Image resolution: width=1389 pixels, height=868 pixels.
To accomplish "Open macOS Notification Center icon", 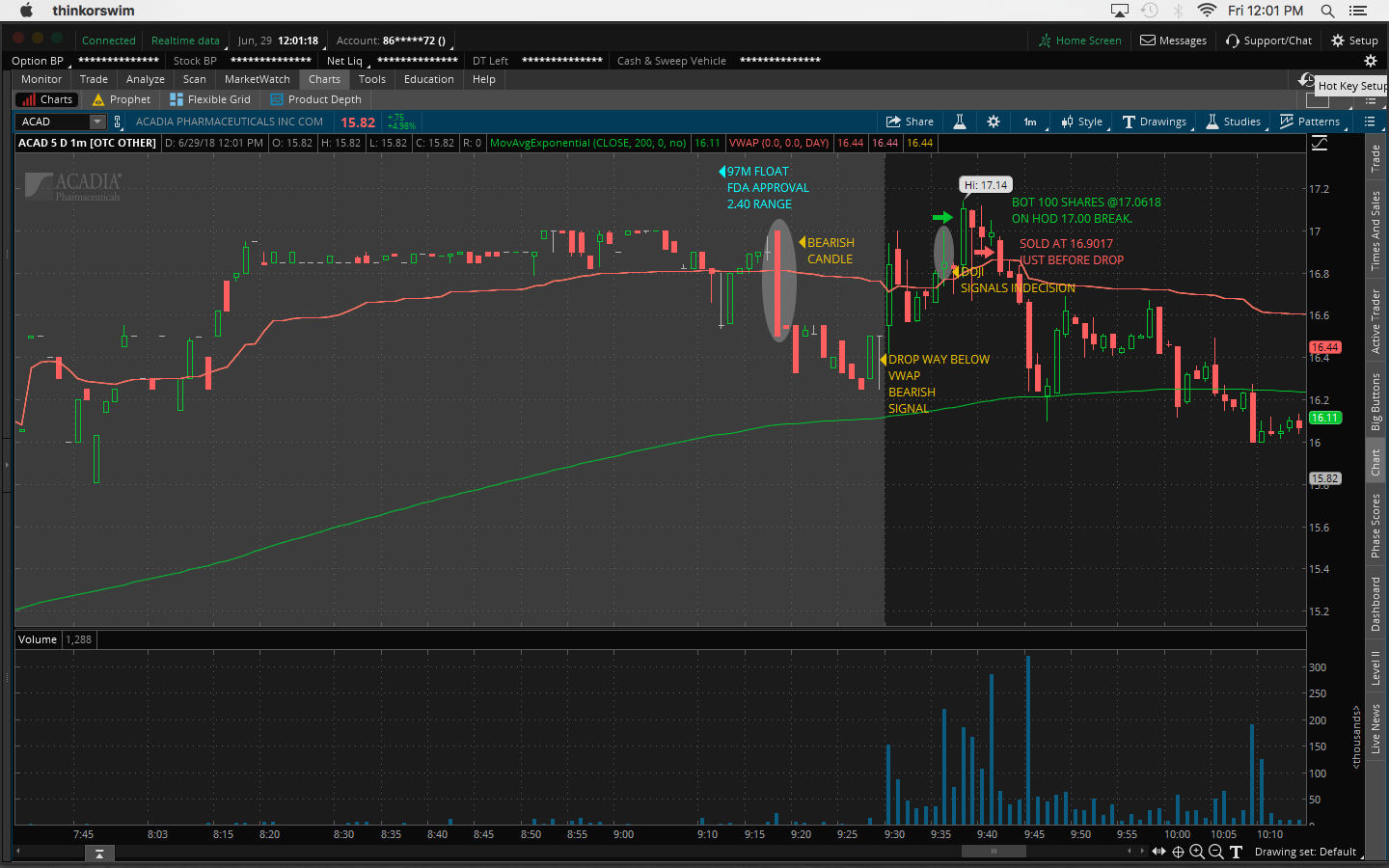I will 1358,11.
